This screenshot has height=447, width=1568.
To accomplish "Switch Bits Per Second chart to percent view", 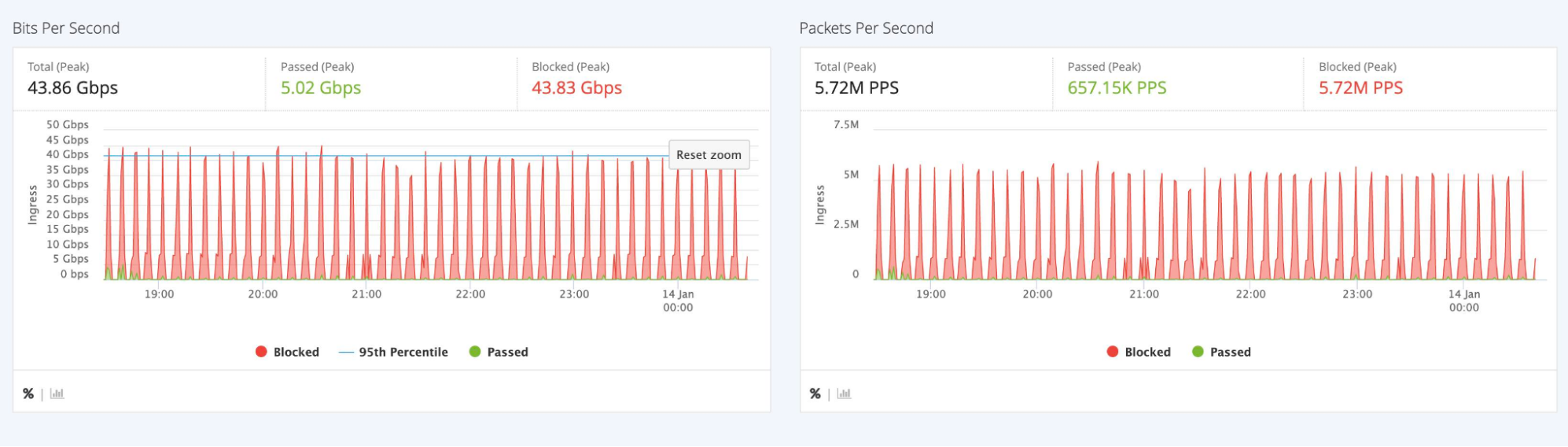I will 28,393.
